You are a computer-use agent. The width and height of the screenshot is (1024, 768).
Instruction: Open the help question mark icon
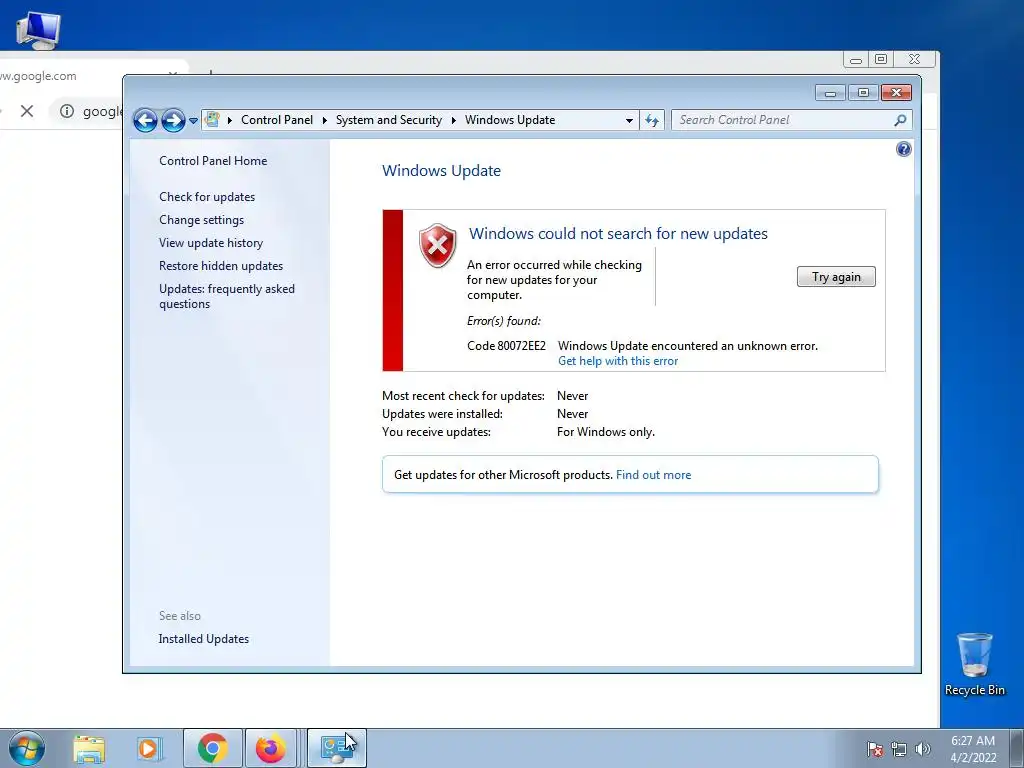pyautogui.click(x=903, y=150)
